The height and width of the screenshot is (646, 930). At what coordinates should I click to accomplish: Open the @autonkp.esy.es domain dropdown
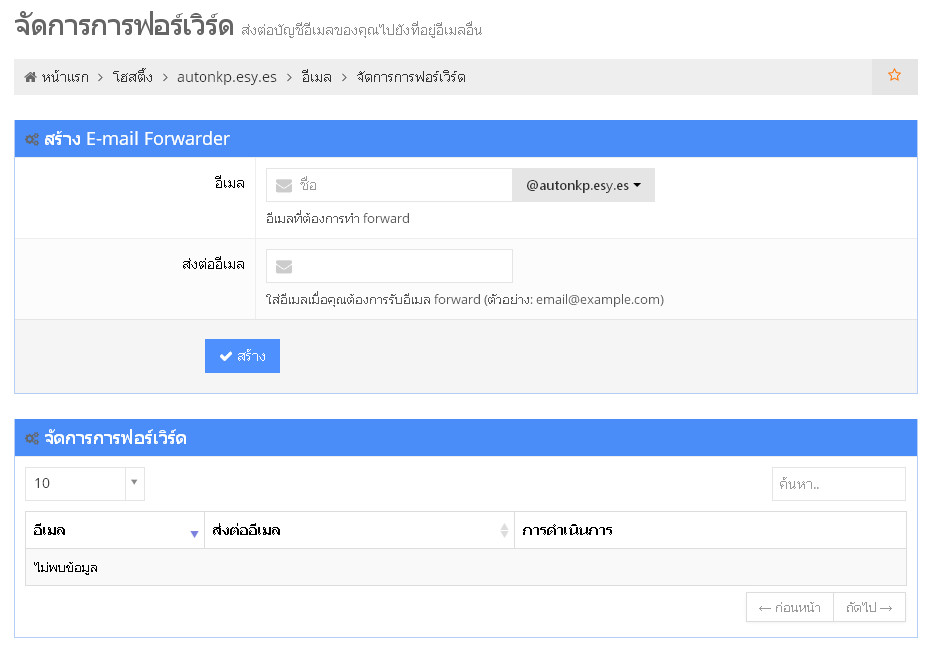coord(583,185)
